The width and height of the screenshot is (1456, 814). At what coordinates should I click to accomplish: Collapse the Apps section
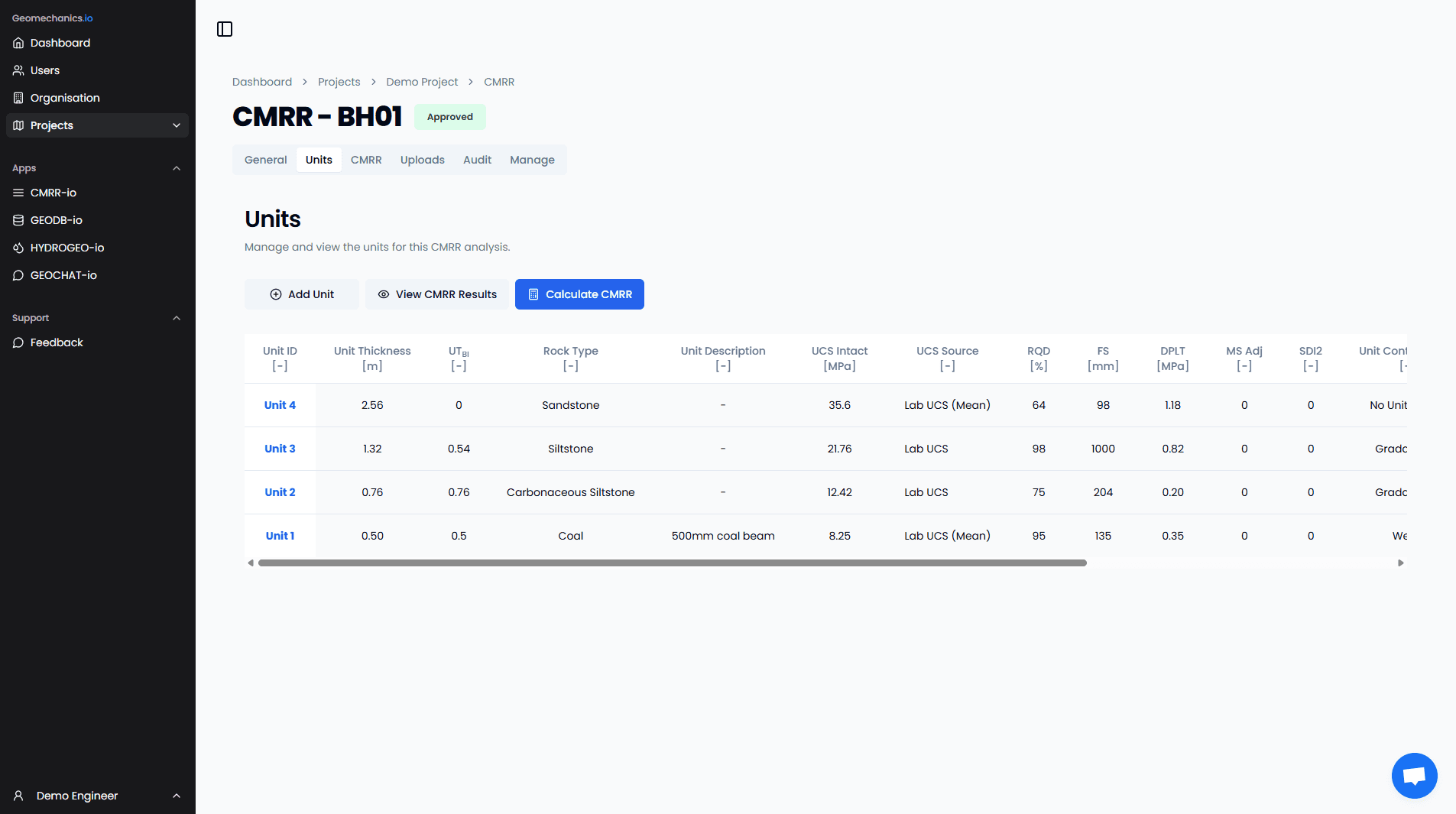pyautogui.click(x=177, y=168)
